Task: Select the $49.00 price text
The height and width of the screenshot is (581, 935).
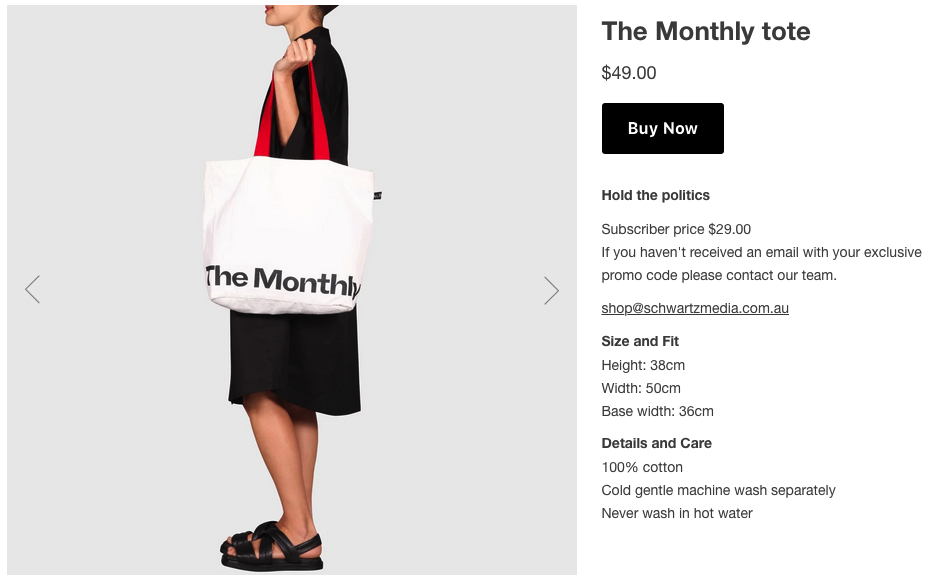Action: [x=629, y=73]
